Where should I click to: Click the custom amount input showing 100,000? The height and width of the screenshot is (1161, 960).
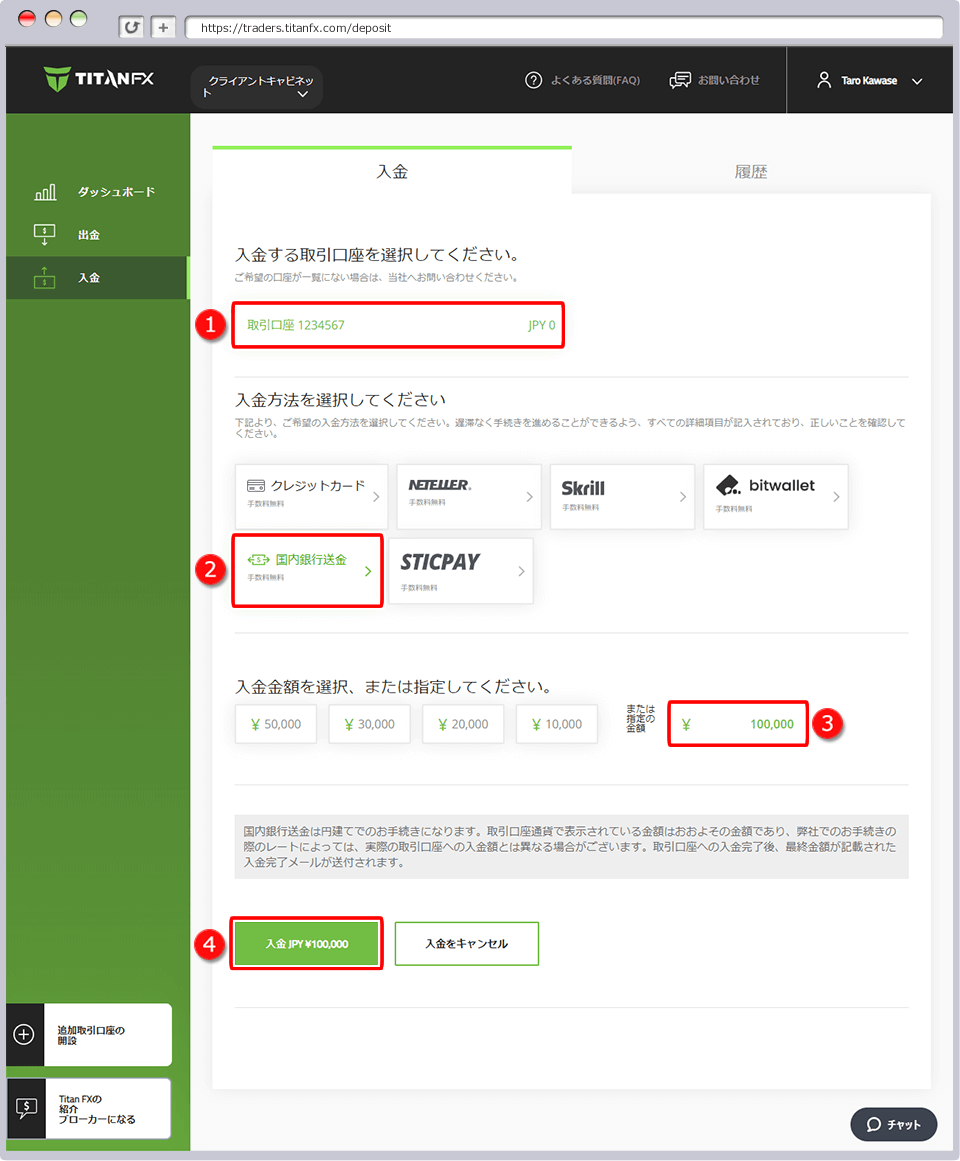[737, 723]
